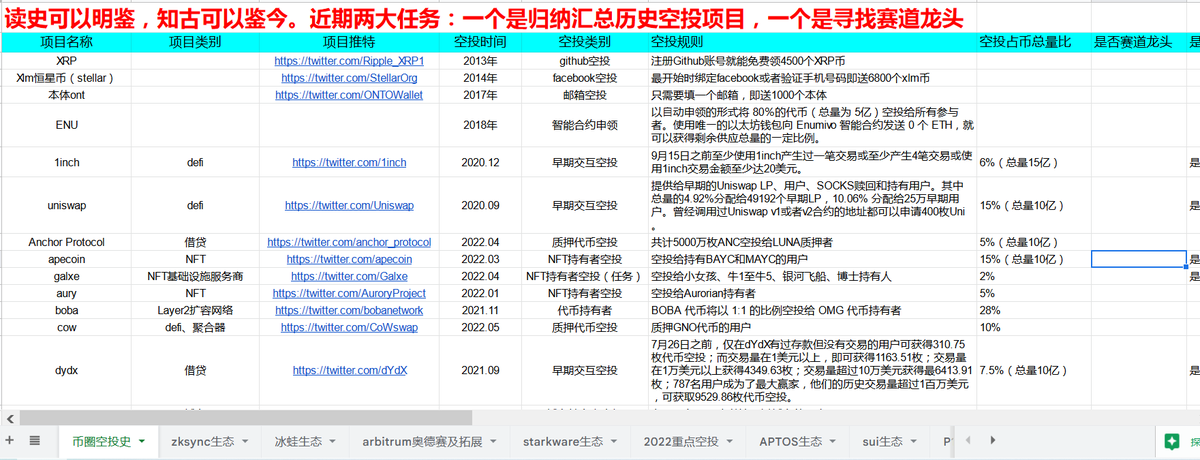Open the AuroryProject twitter link
The width and height of the screenshot is (1200, 460).
click(x=350, y=293)
